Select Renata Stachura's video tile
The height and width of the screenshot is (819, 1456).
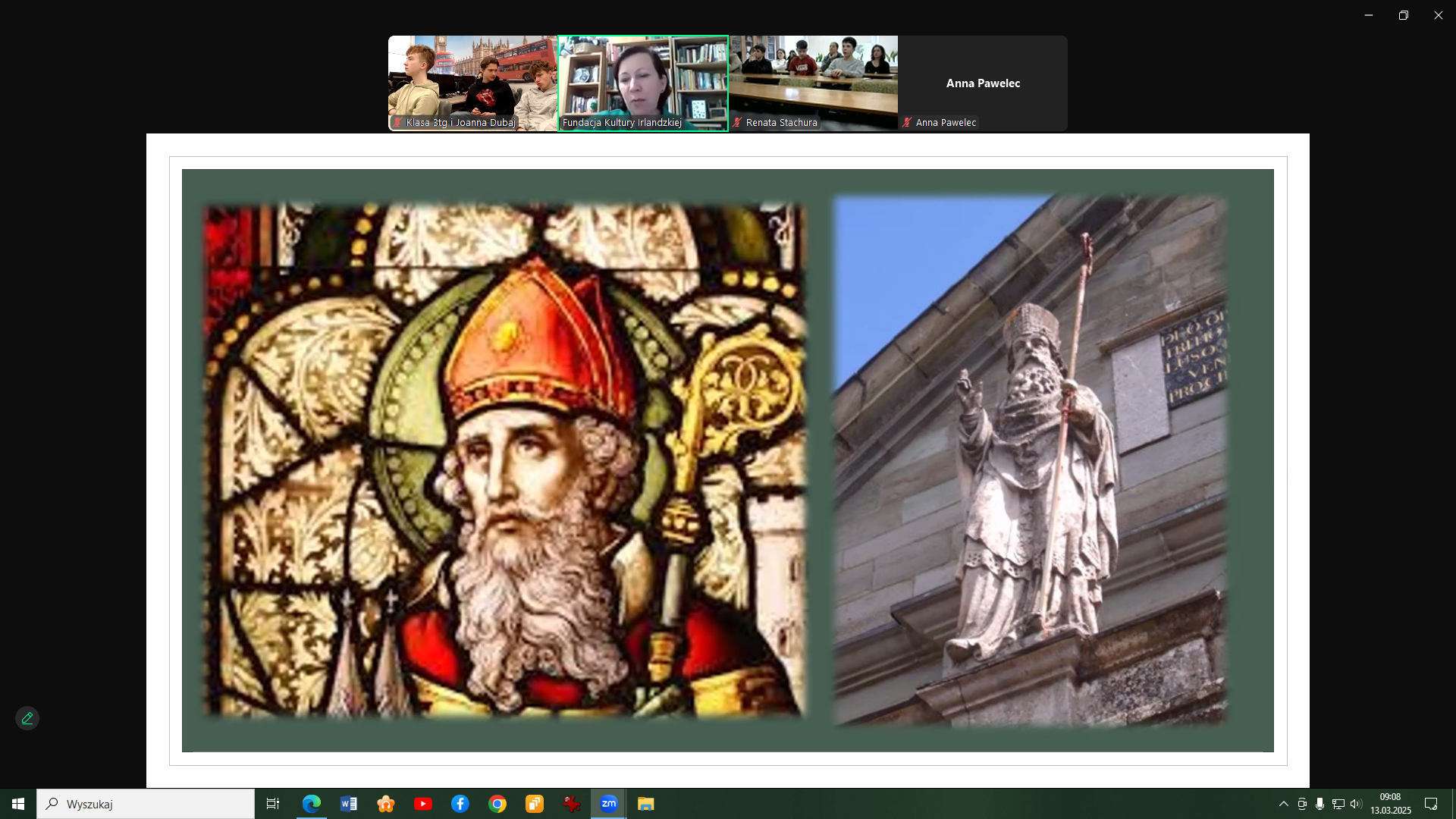point(813,83)
